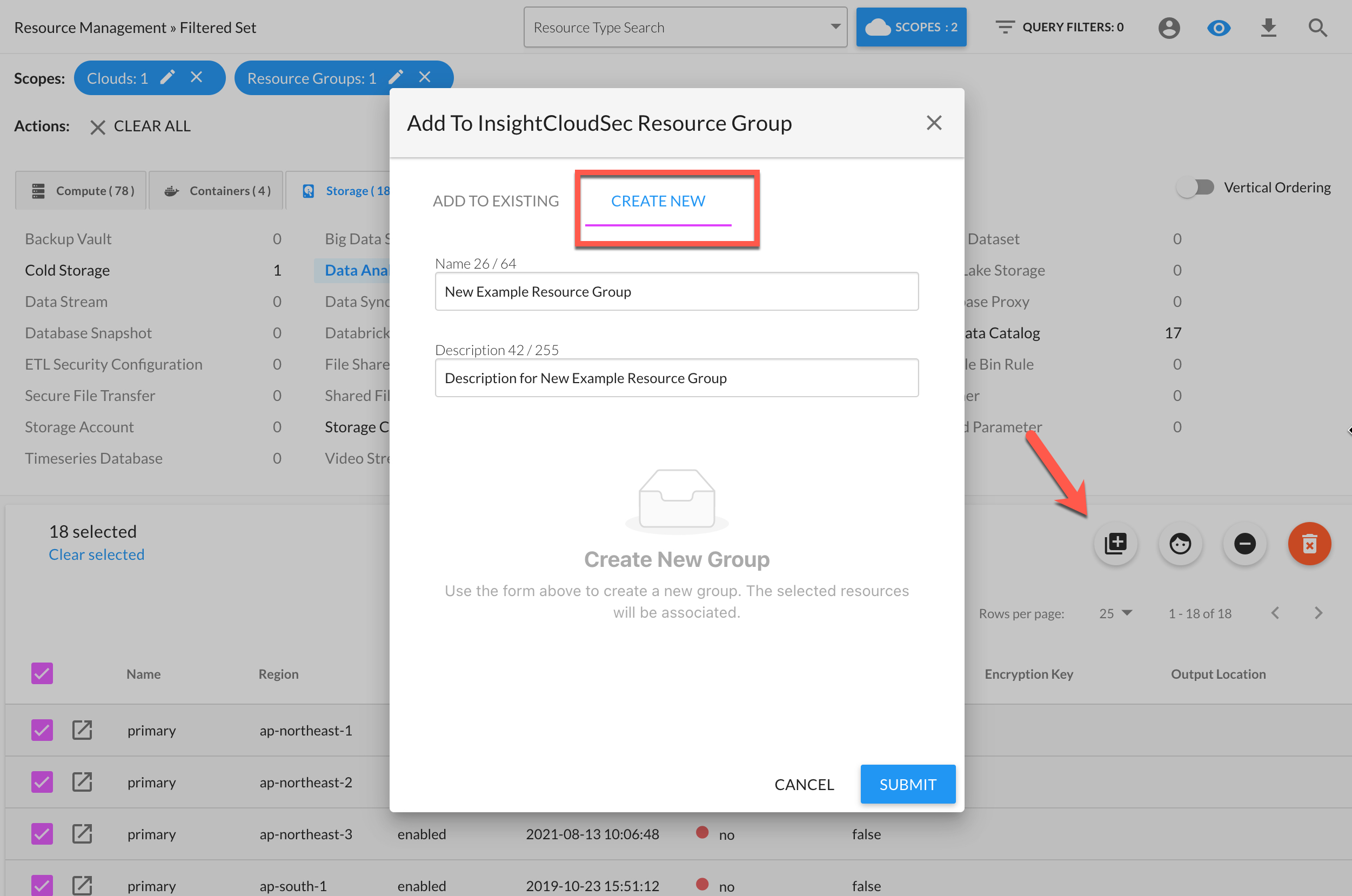This screenshot has height=896, width=1352.
Task: Open the download icon in header
Action: click(1268, 28)
